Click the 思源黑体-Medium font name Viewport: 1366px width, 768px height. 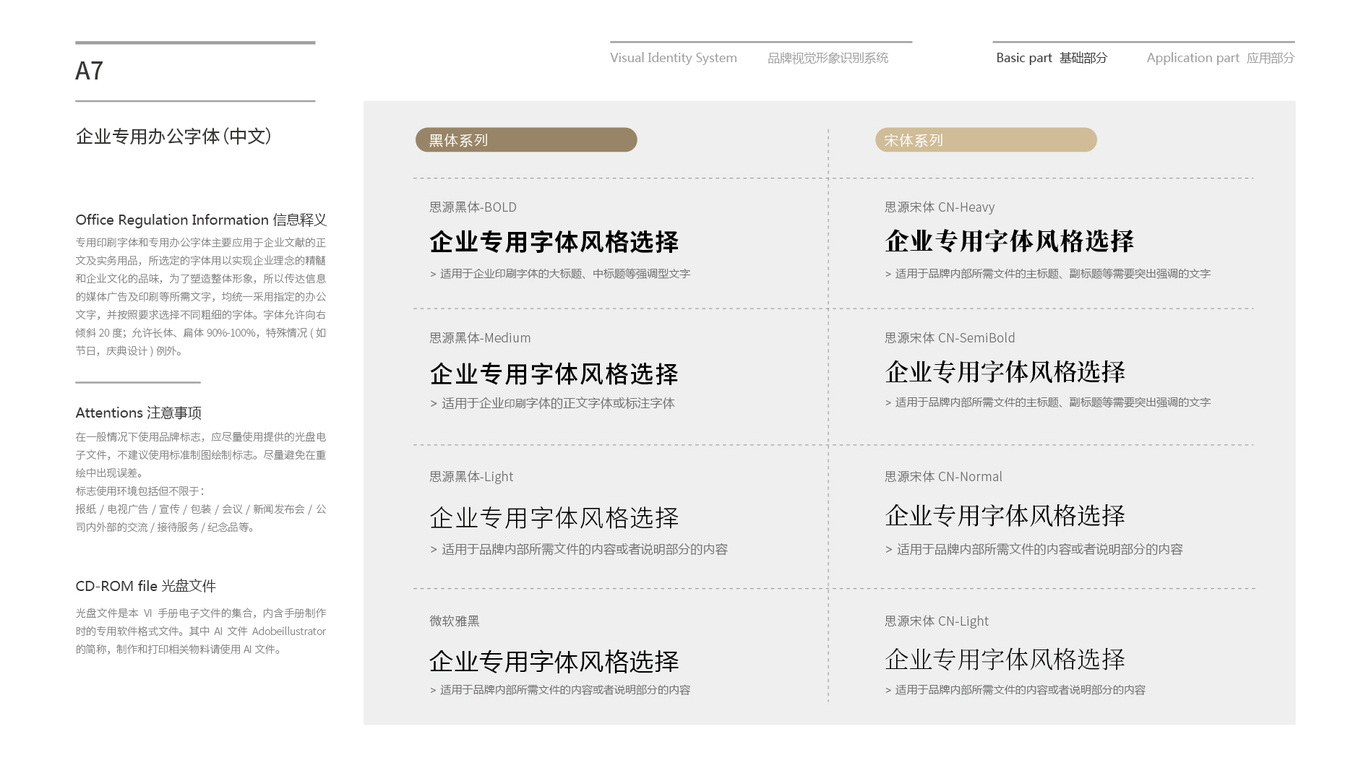(x=480, y=338)
